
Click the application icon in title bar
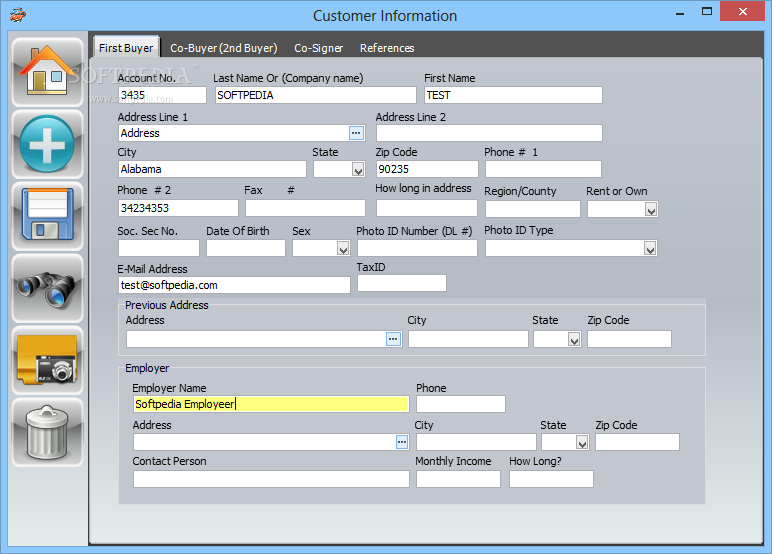(x=18, y=15)
